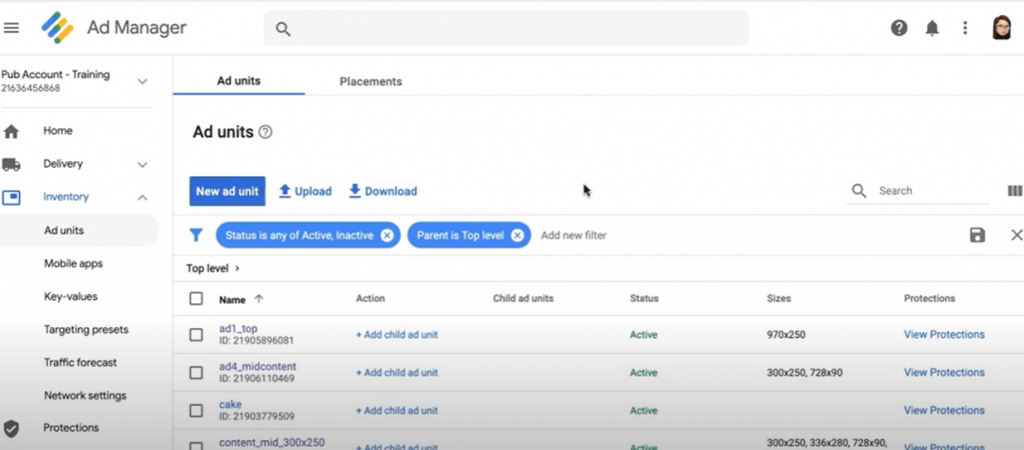Click the Child ad units column header

click(523, 298)
